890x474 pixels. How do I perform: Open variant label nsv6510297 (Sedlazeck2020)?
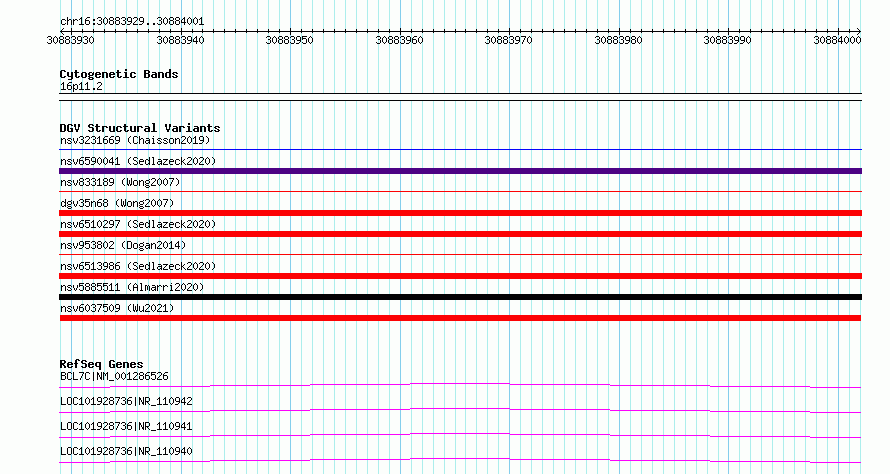click(138, 224)
